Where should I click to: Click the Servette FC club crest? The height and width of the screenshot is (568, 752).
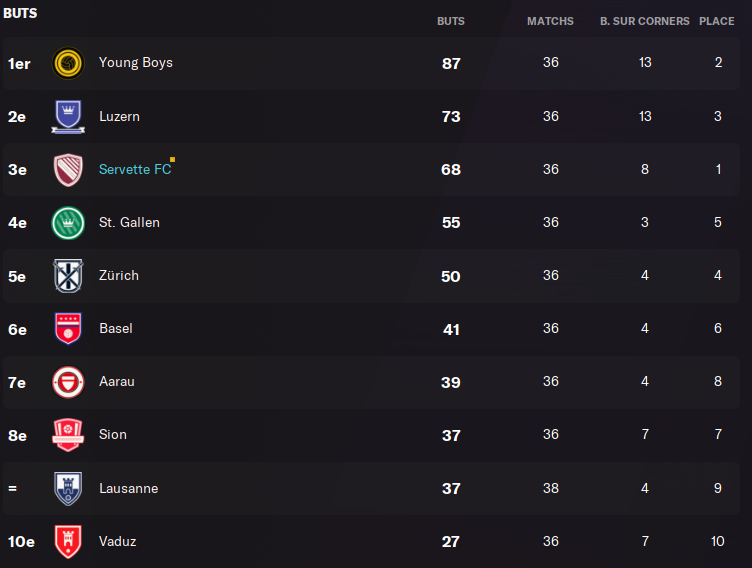68,169
